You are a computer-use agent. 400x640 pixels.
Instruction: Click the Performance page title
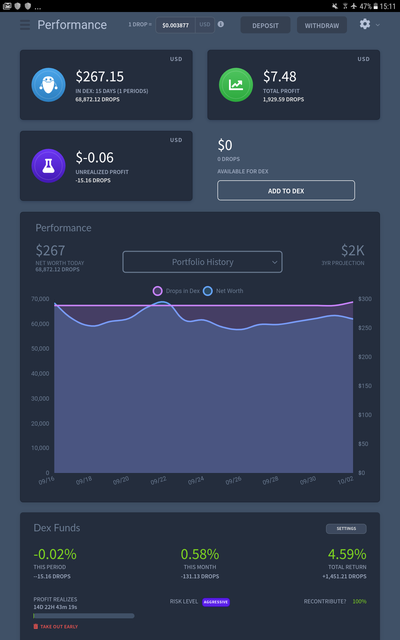[x=72, y=25]
